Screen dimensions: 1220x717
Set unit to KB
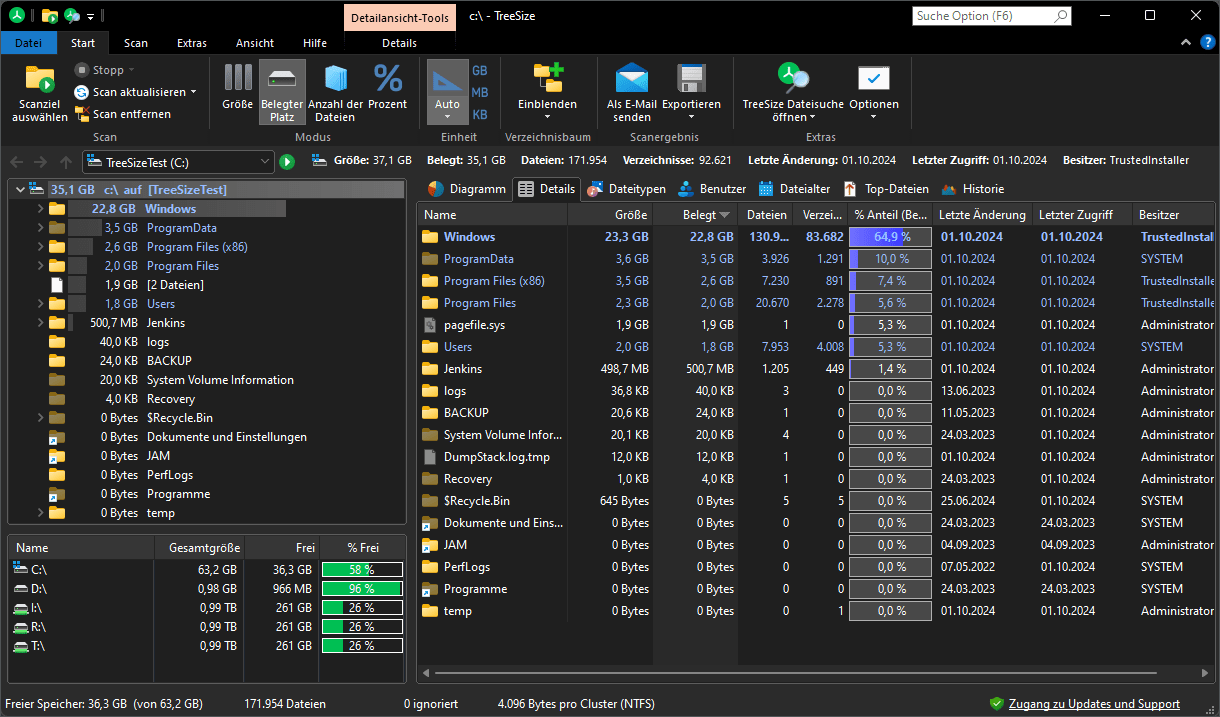480,115
